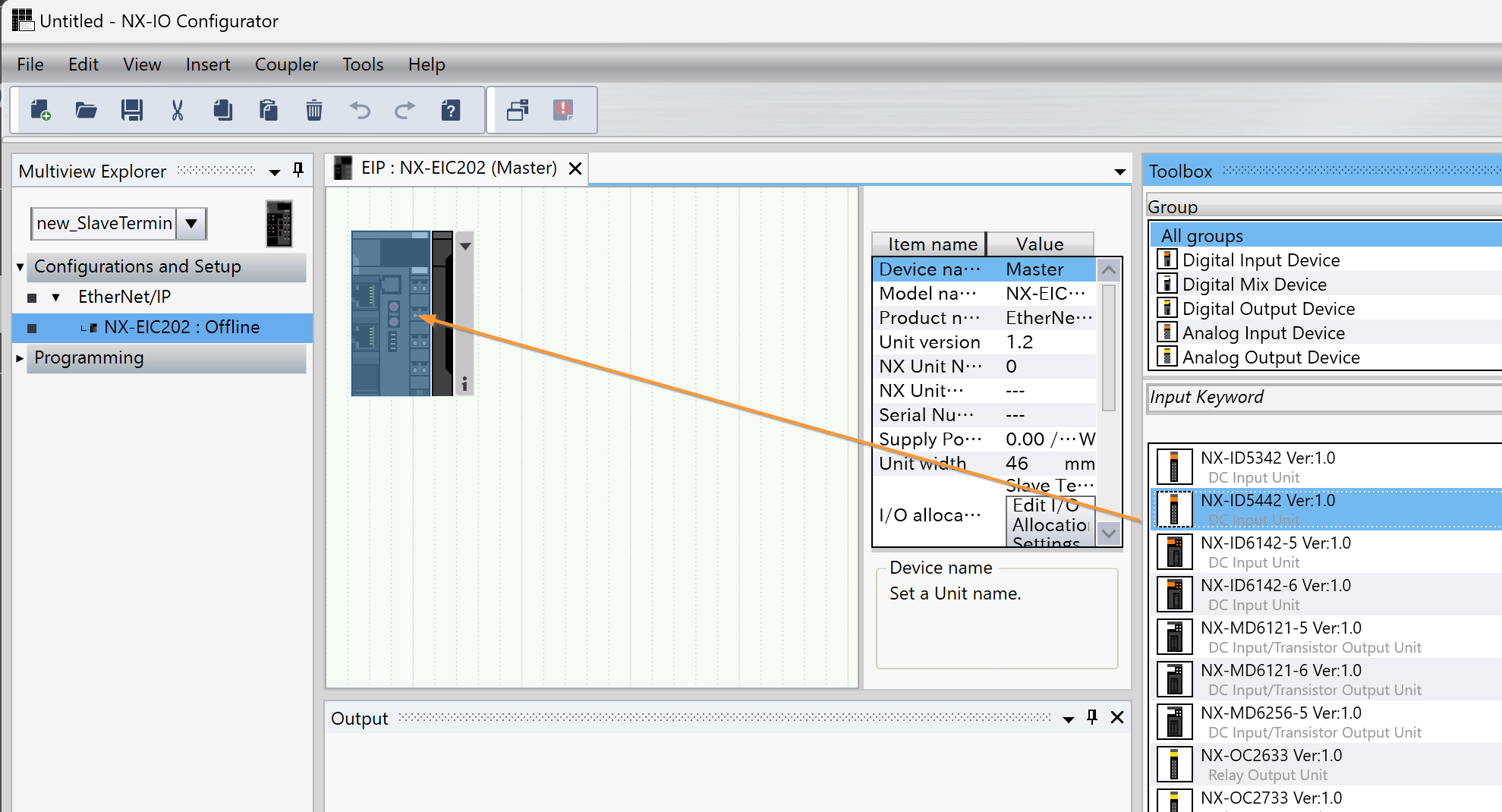Click the properties table scroll down arrow

[1109, 533]
